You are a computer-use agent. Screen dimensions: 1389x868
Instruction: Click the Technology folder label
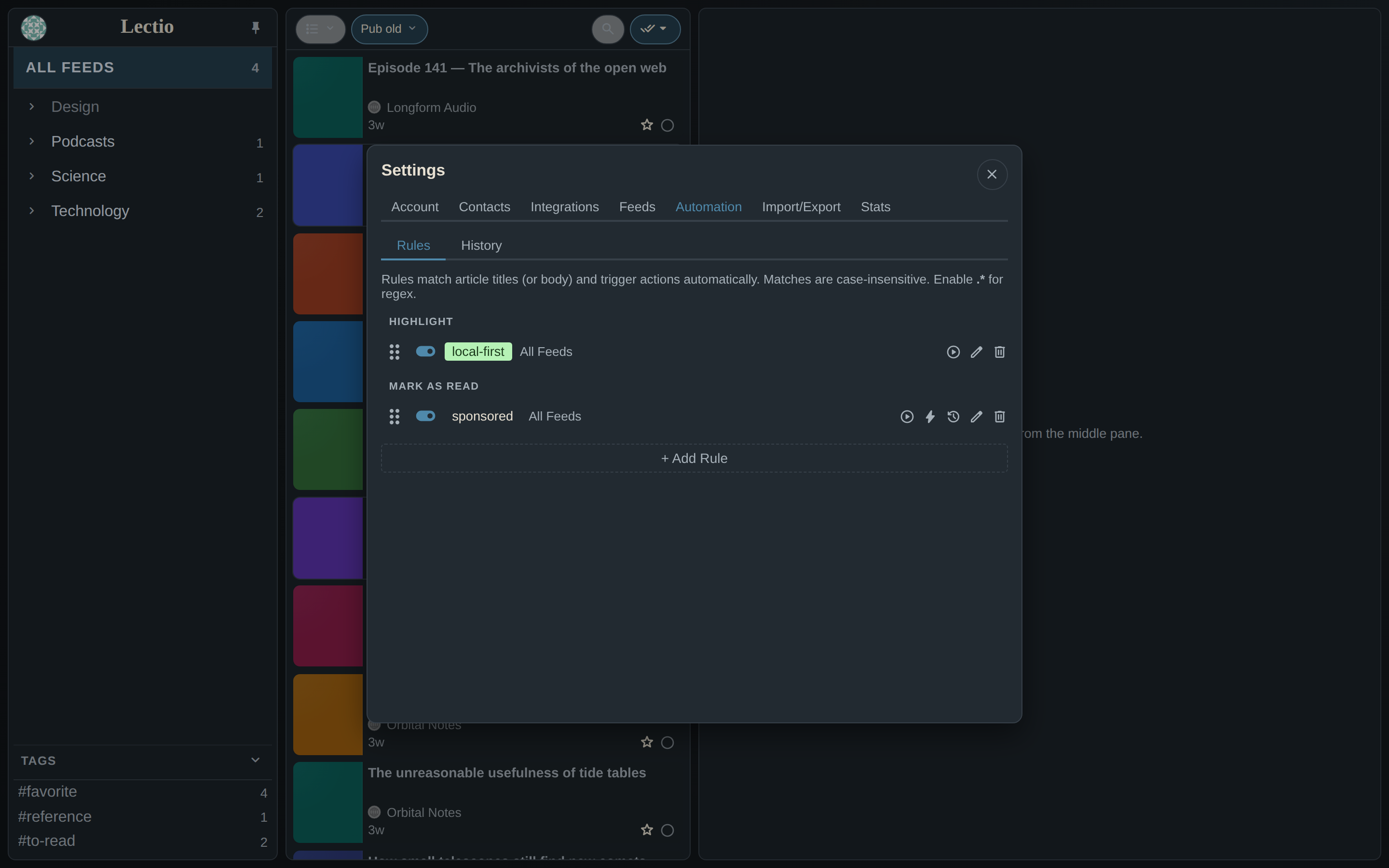[x=90, y=211]
